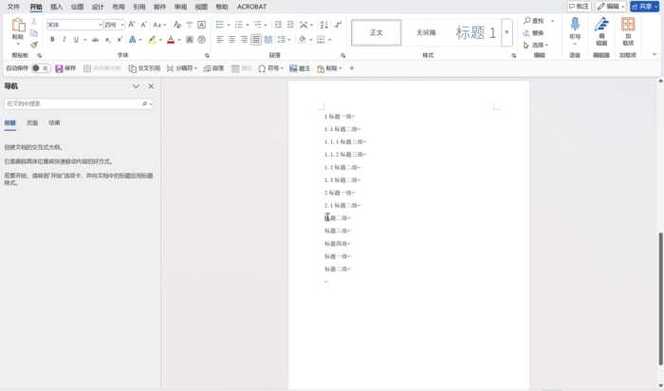Underline text with the U button

(76, 39)
